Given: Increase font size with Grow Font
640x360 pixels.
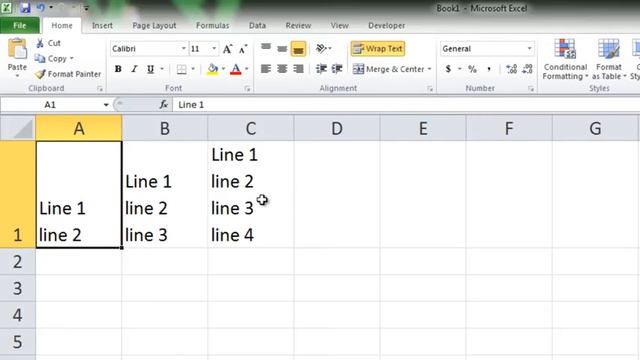Looking at the screenshot, I should coord(227,49).
